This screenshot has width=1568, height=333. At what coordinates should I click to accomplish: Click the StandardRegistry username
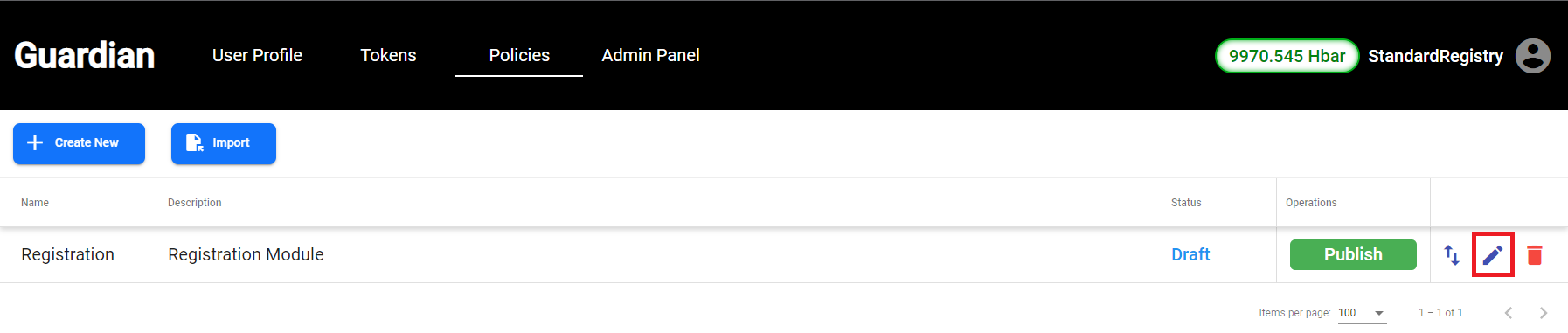[x=1435, y=56]
